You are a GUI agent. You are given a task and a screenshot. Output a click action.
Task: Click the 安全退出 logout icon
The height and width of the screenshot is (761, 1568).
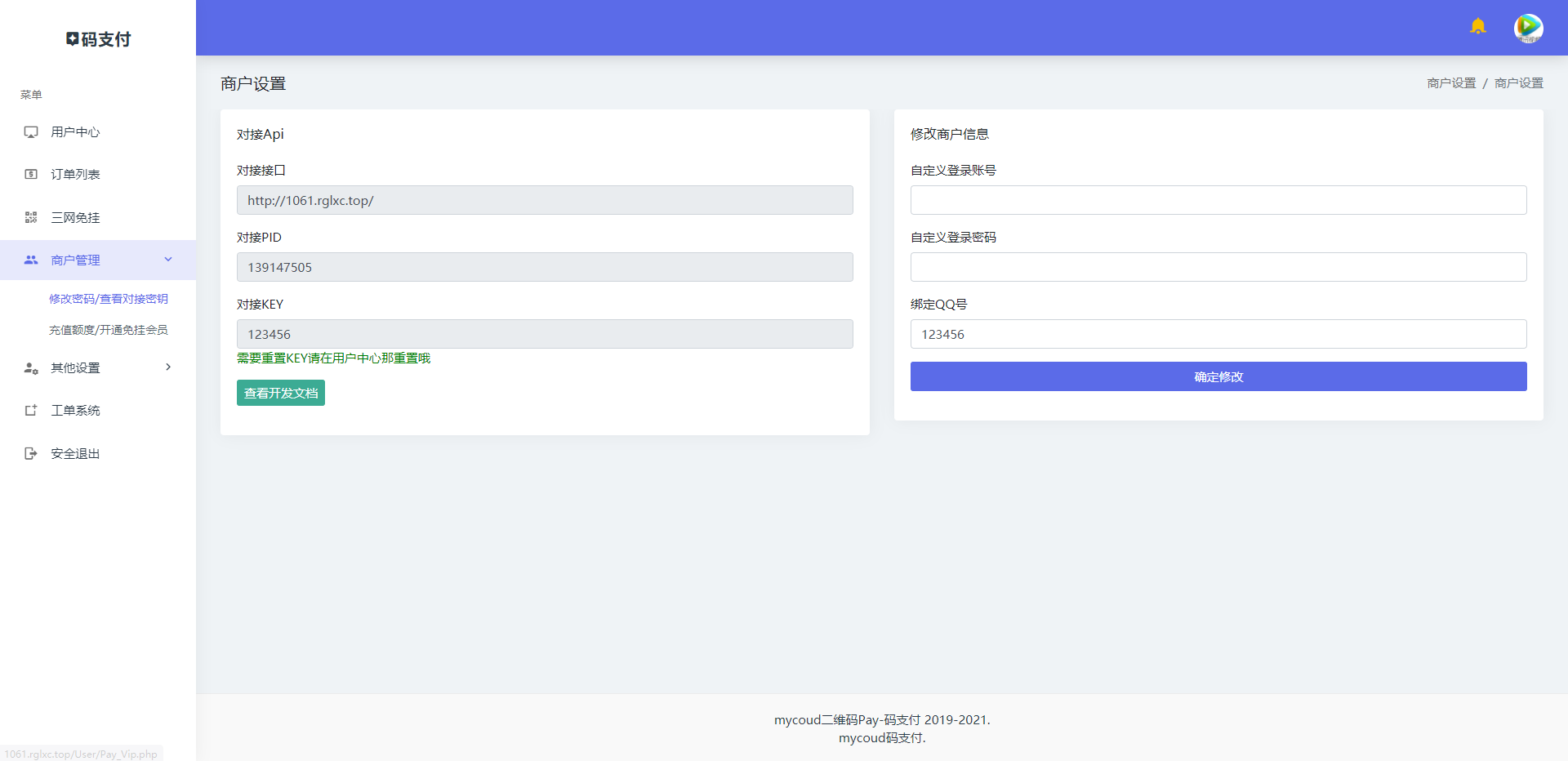31,453
